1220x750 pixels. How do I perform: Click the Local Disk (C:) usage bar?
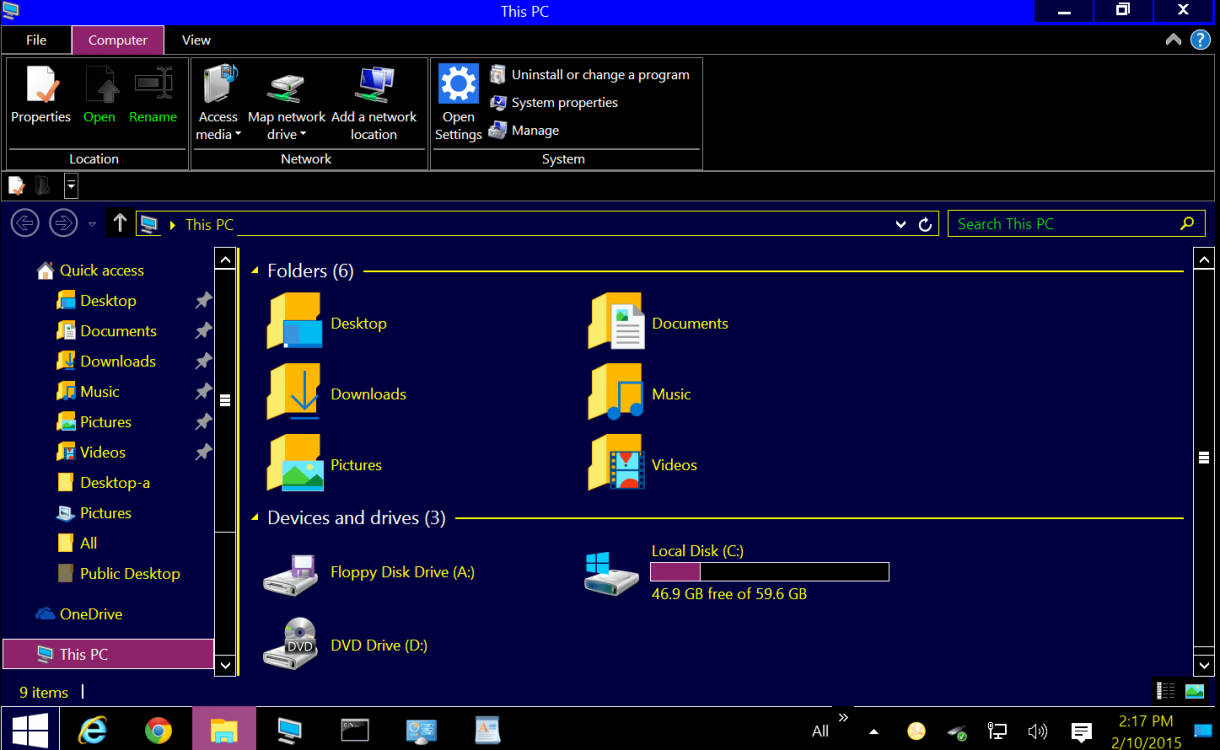pos(769,572)
